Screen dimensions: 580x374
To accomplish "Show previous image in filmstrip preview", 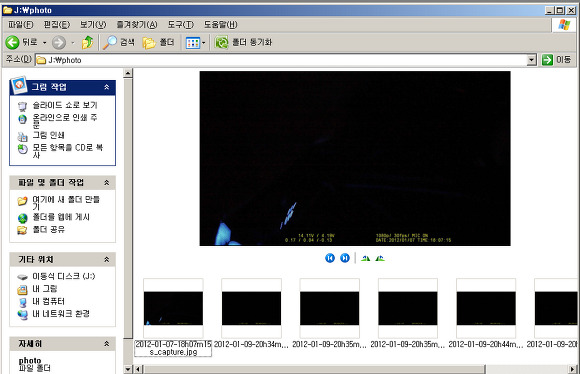I will point(330,258).
